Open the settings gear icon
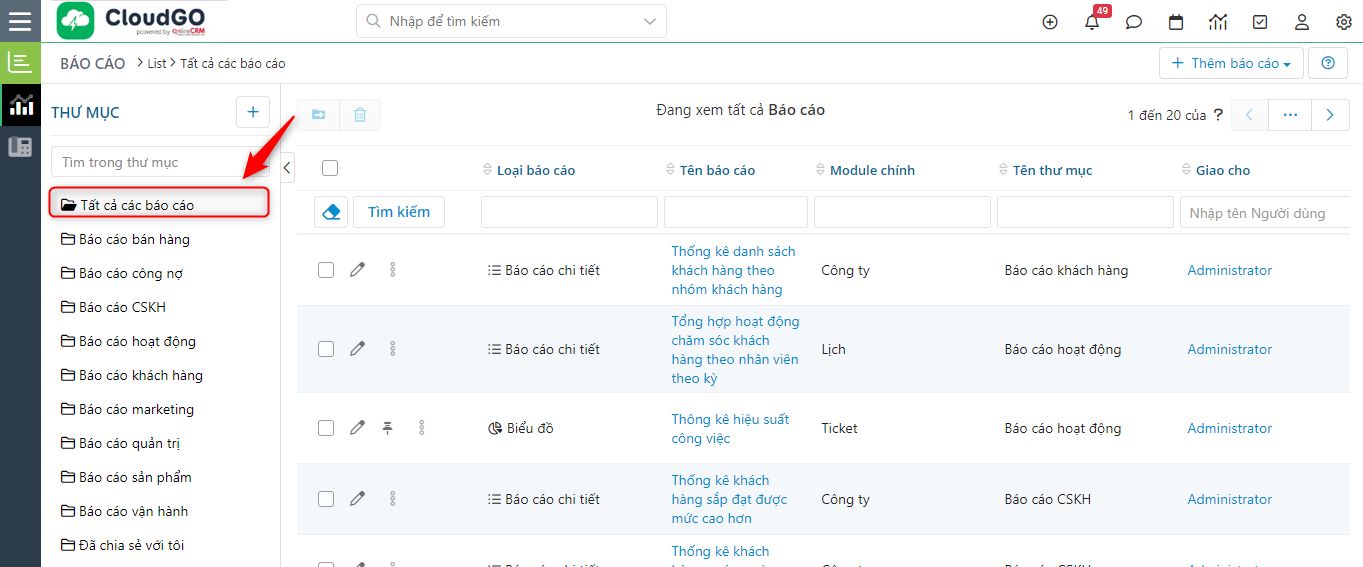This screenshot has height=567, width=1363. [1344, 22]
